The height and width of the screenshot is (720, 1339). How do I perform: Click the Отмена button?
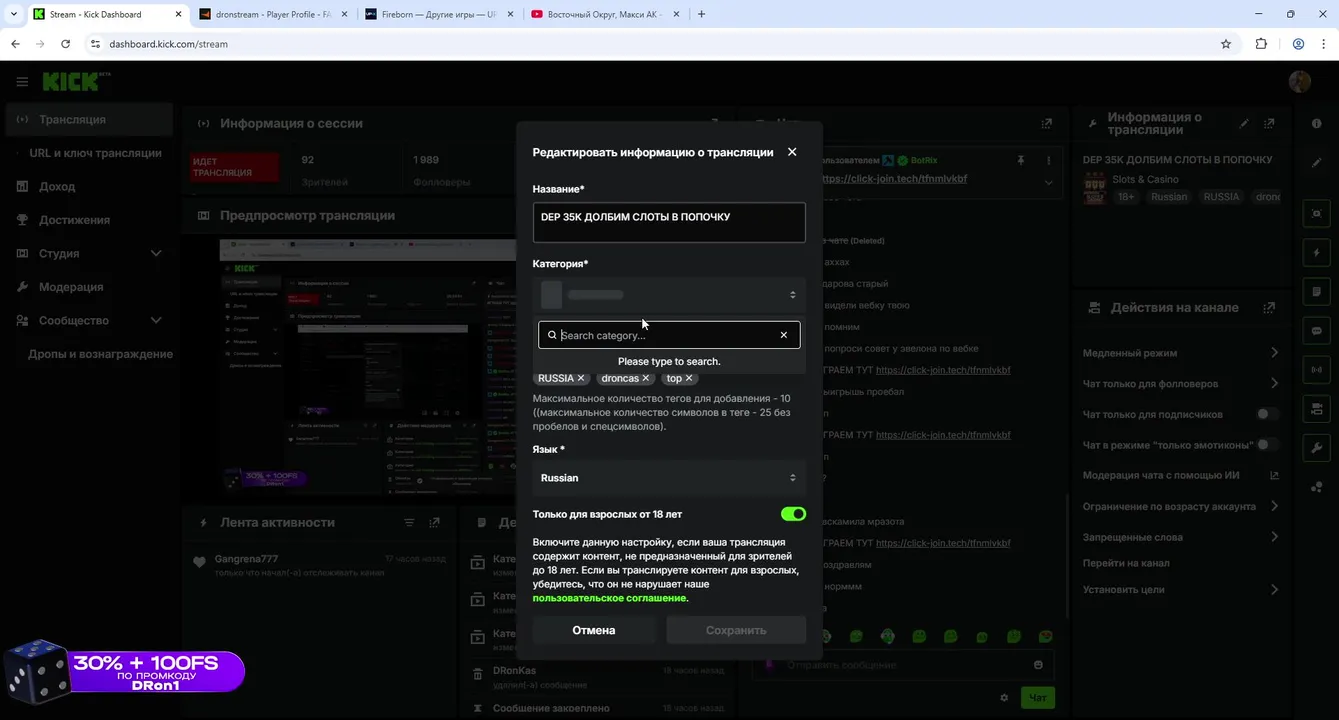(x=594, y=630)
